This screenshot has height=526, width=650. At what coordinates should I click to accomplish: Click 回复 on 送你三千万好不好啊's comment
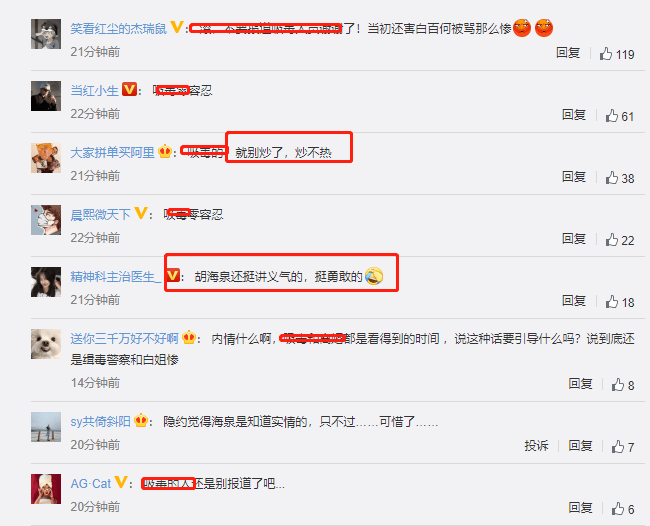click(580, 384)
